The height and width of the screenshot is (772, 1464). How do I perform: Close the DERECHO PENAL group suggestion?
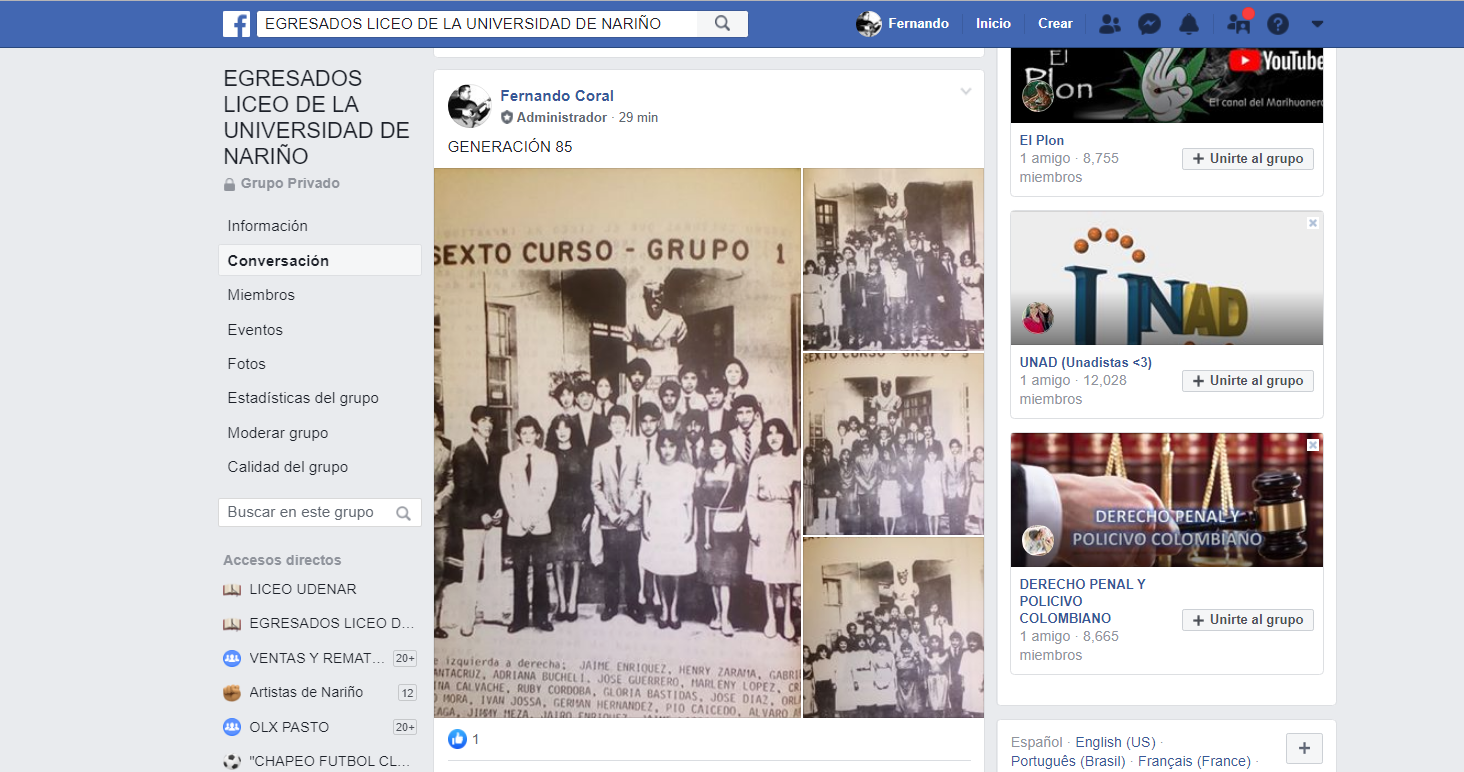tap(1313, 445)
